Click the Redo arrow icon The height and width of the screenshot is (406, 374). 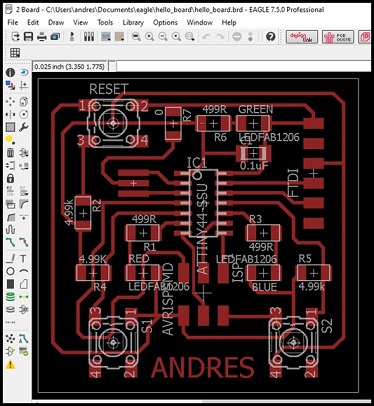click(x=220, y=36)
